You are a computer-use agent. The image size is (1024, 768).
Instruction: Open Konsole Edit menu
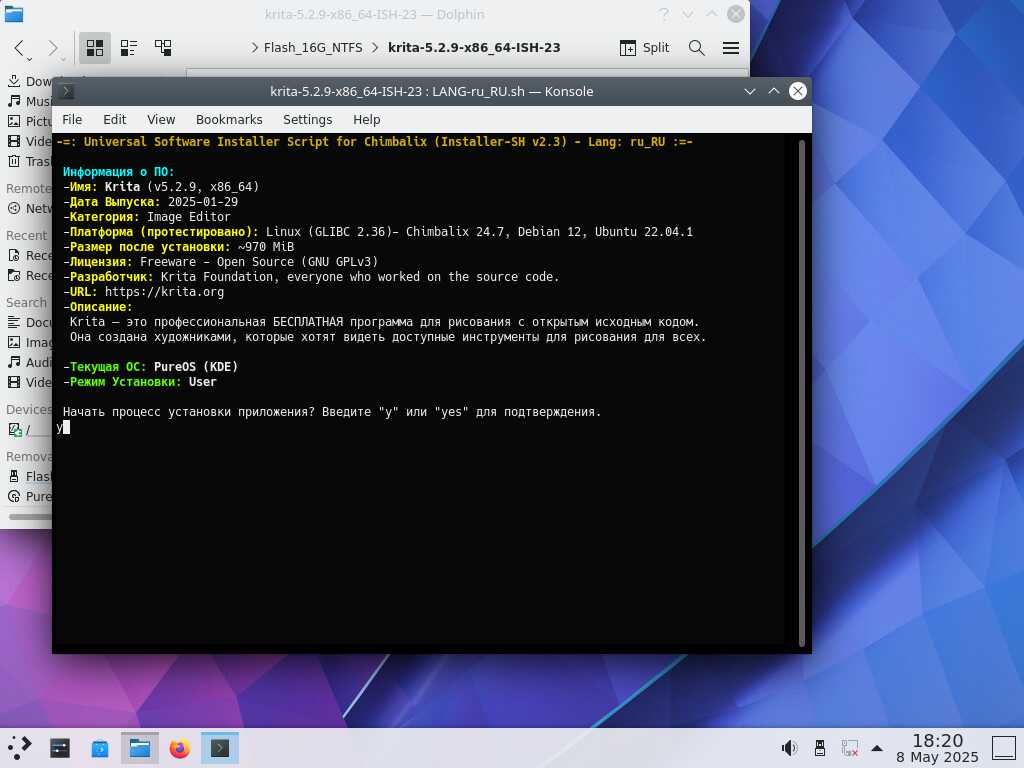point(114,120)
